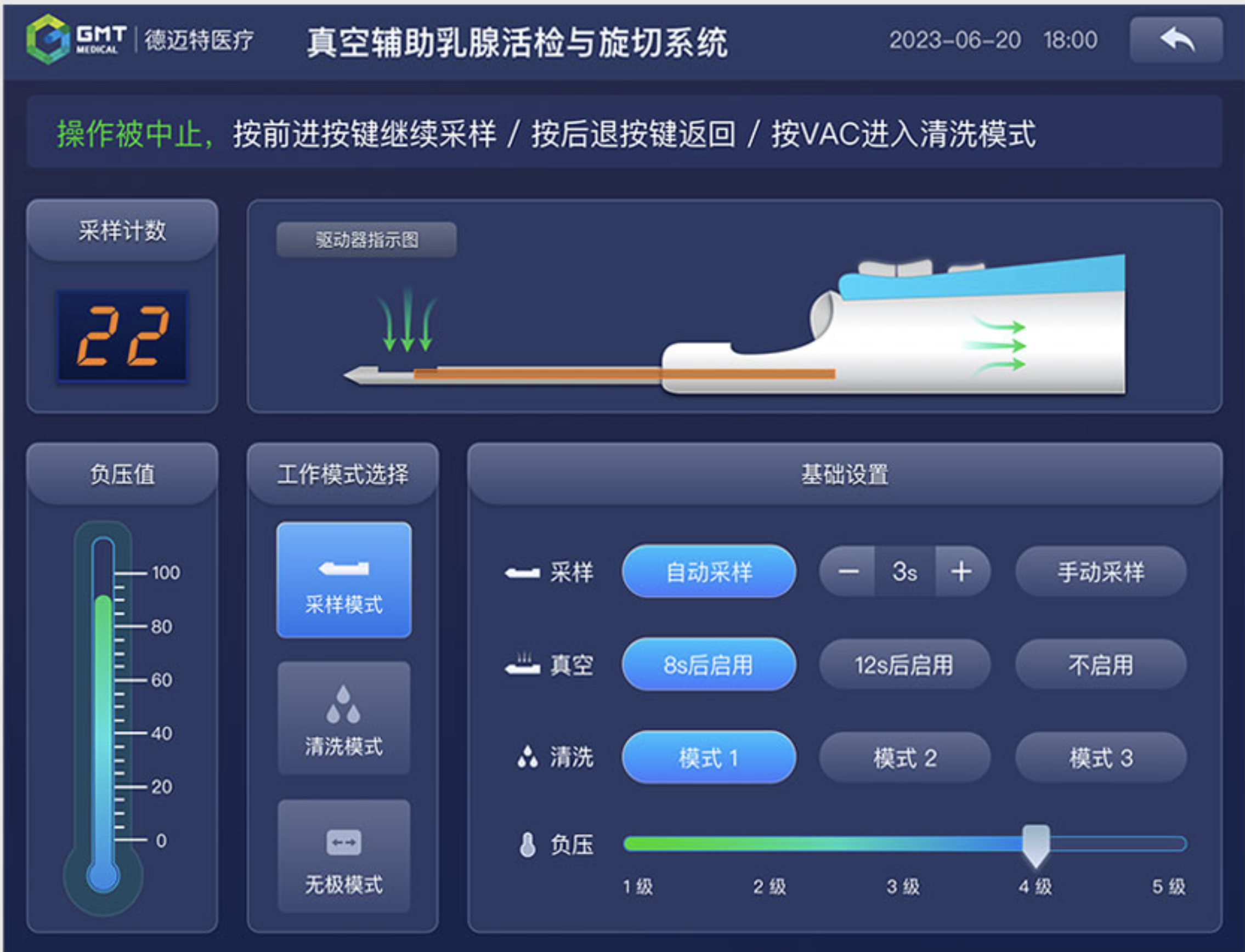
Task: Click the 驱动器指示图 label tab
Action: coord(366,240)
